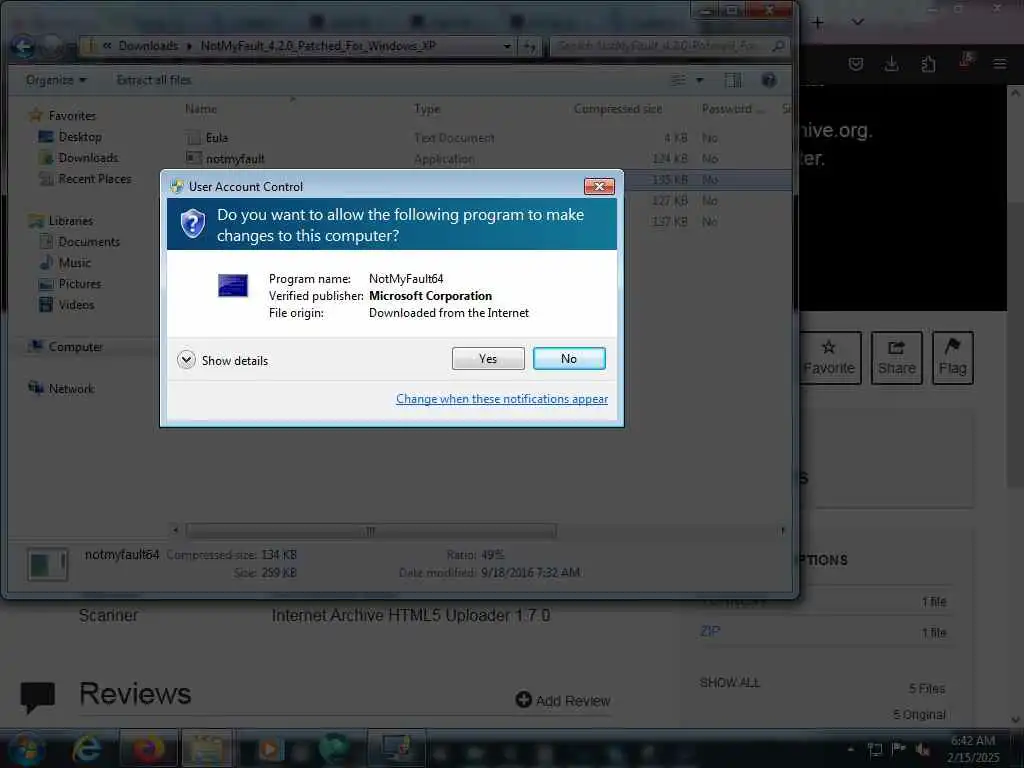
Task: Open the browser's Extensions icon
Action: 928,64
